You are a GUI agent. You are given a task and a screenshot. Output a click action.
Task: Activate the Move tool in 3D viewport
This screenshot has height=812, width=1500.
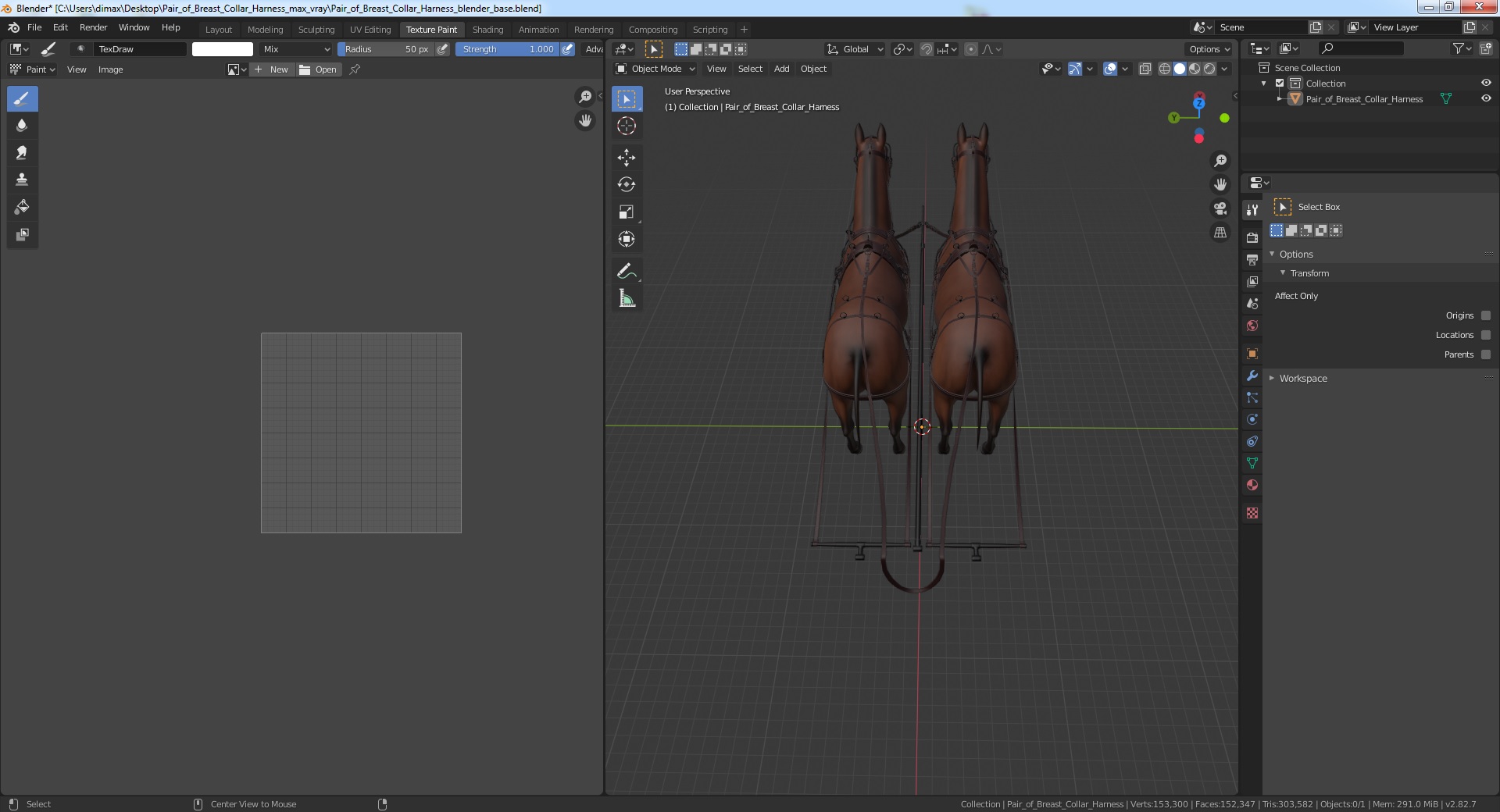tap(627, 158)
